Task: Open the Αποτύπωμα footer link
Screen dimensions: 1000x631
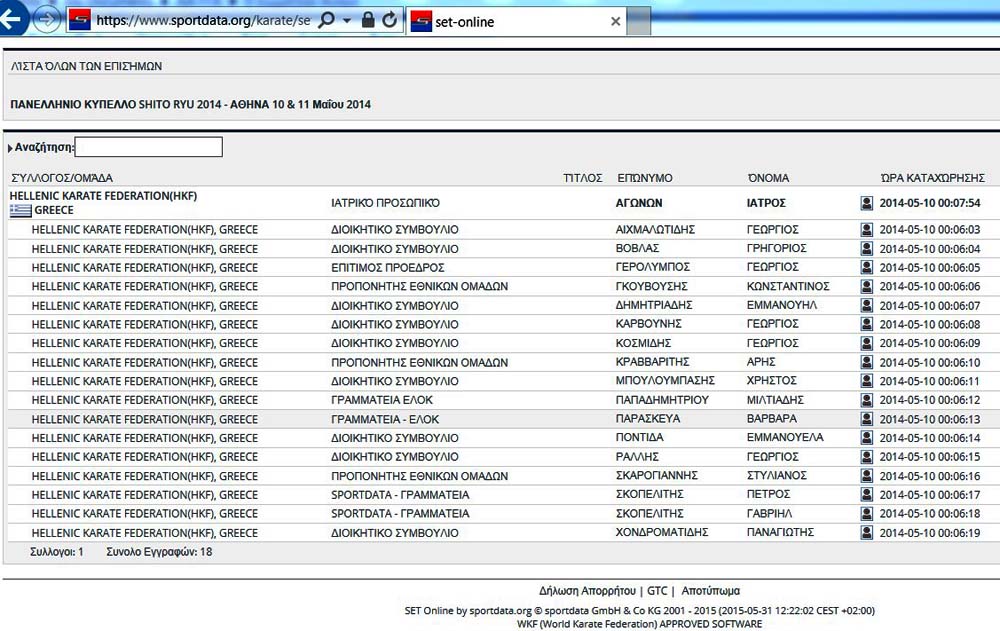Action: pyautogui.click(x=710, y=591)
